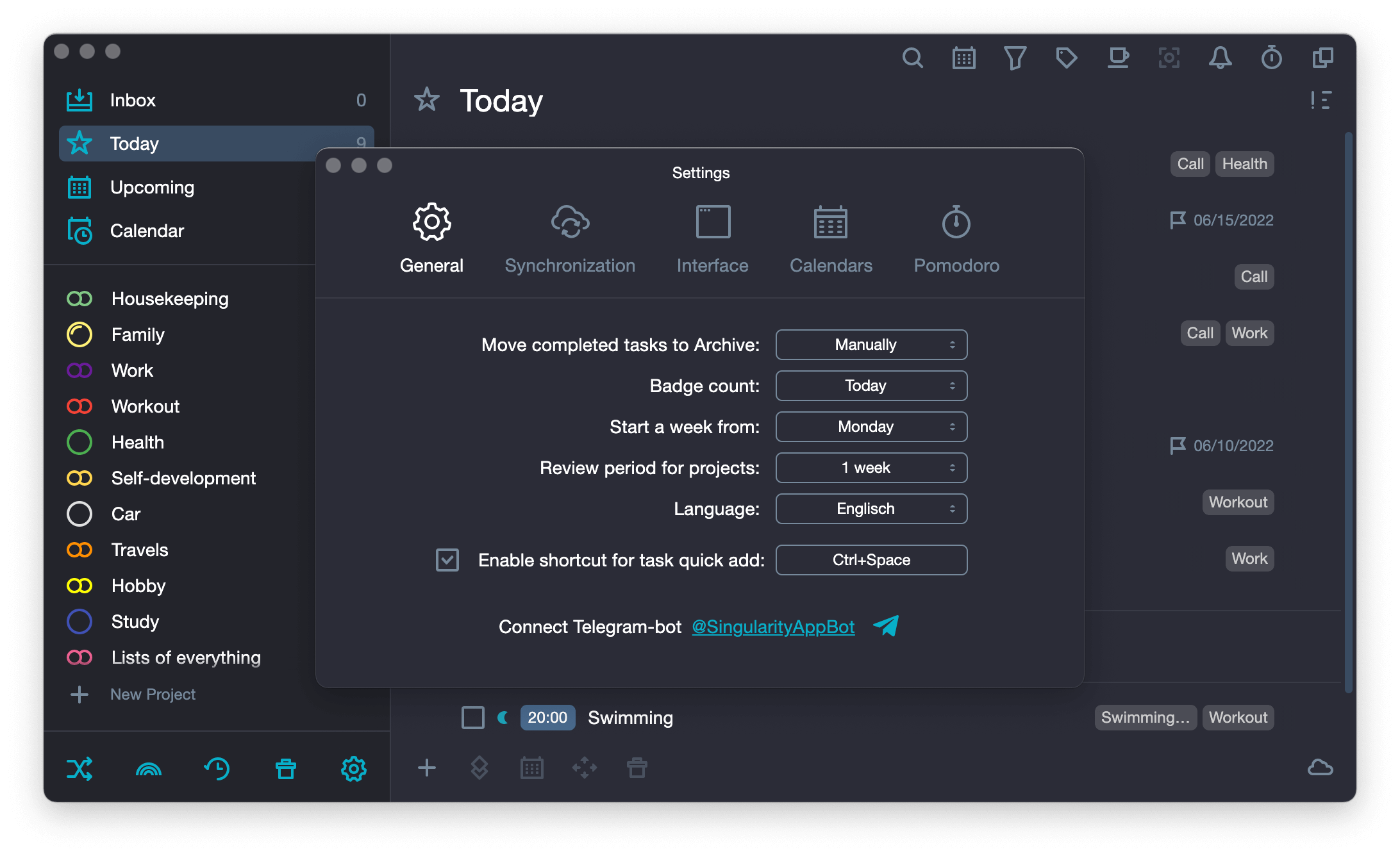
Task: Click the moon icon beside Swimming task
Action: [503, 718]
